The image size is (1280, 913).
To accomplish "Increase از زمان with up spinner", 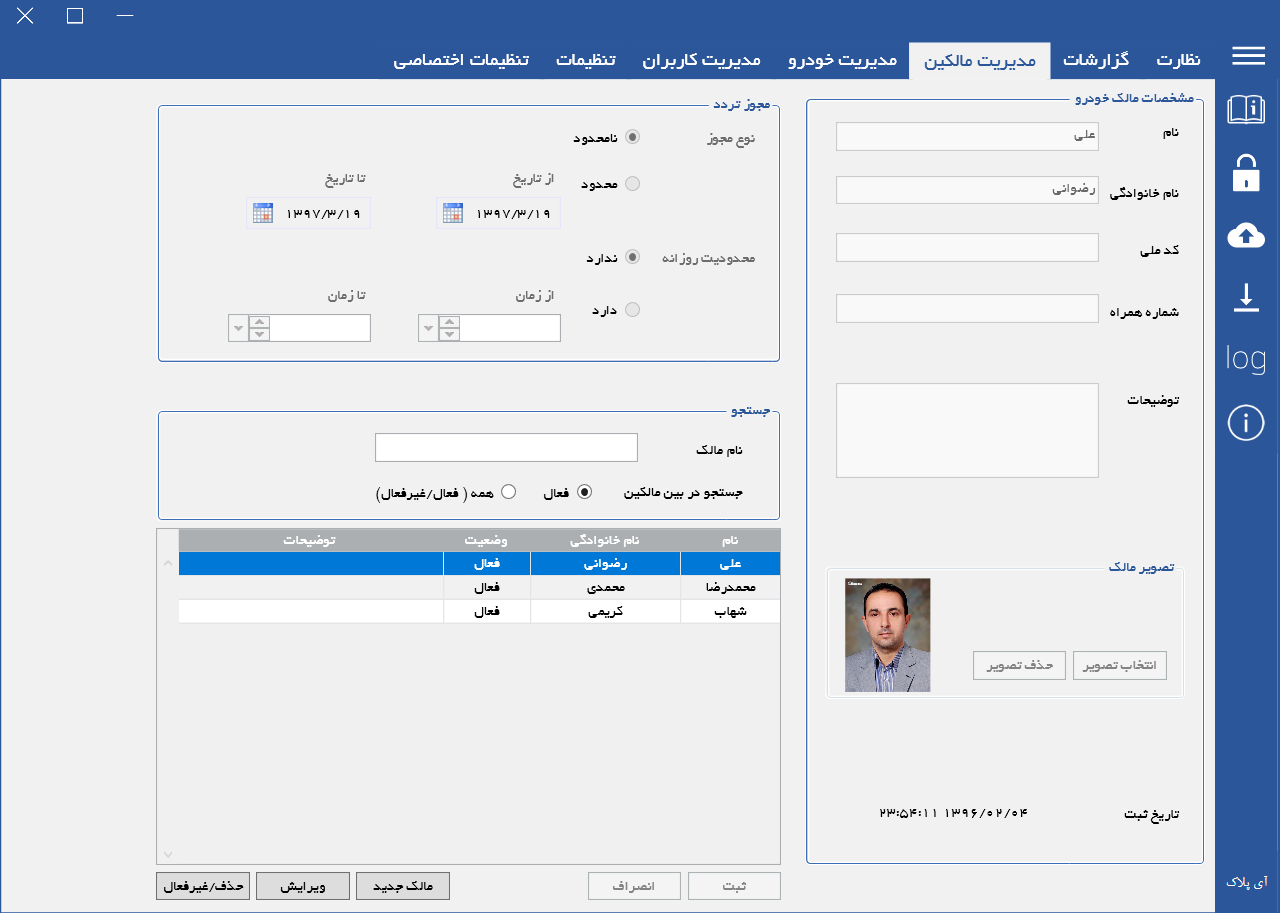I will [x=450, y=322].
